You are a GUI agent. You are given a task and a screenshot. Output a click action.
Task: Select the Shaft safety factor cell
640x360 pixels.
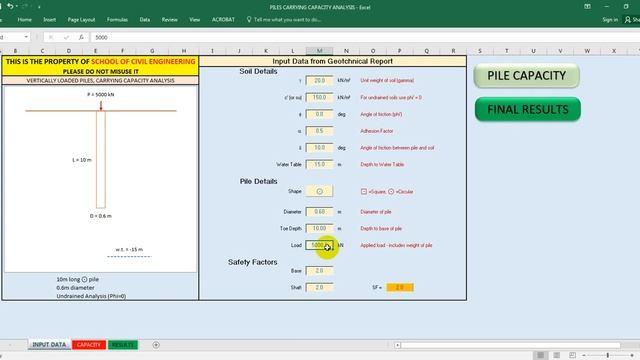319,287
